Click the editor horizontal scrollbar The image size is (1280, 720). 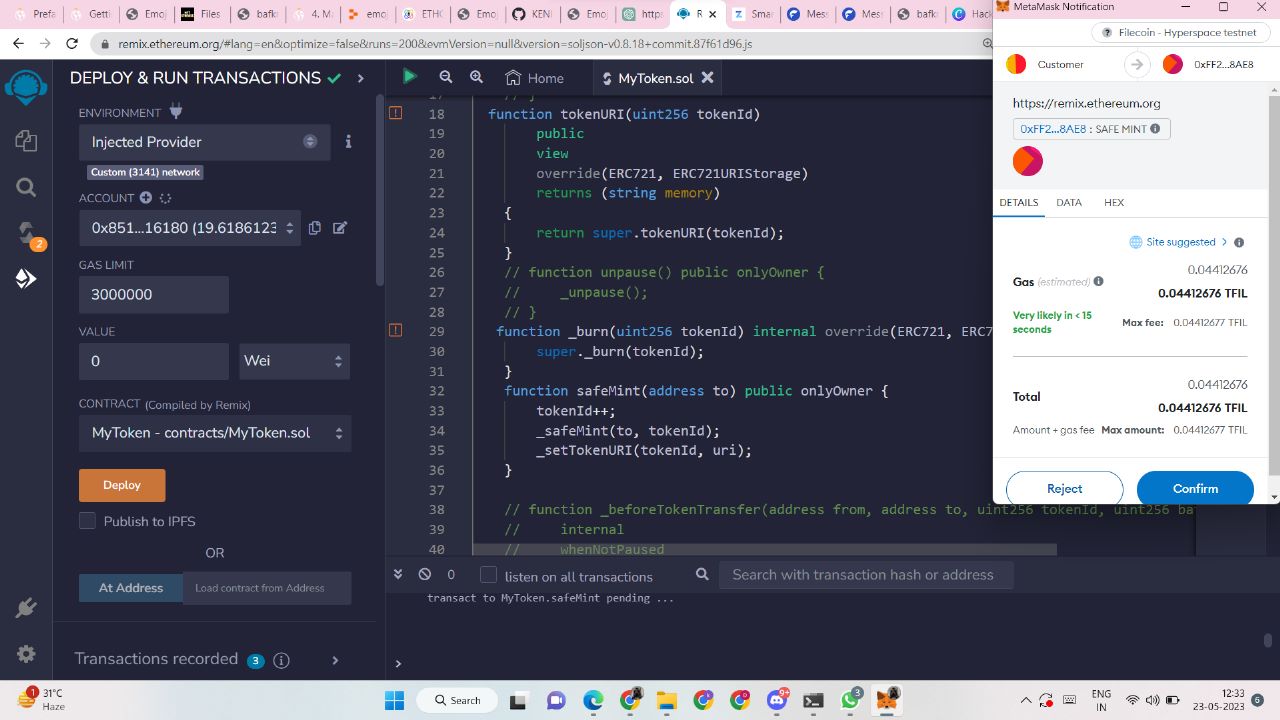(x=765, y=549)
